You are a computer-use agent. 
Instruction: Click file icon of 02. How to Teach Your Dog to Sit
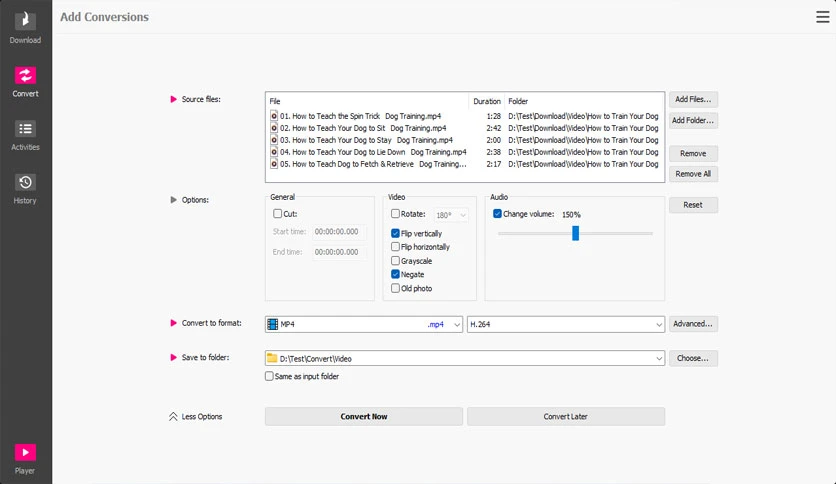coord(274,128)
